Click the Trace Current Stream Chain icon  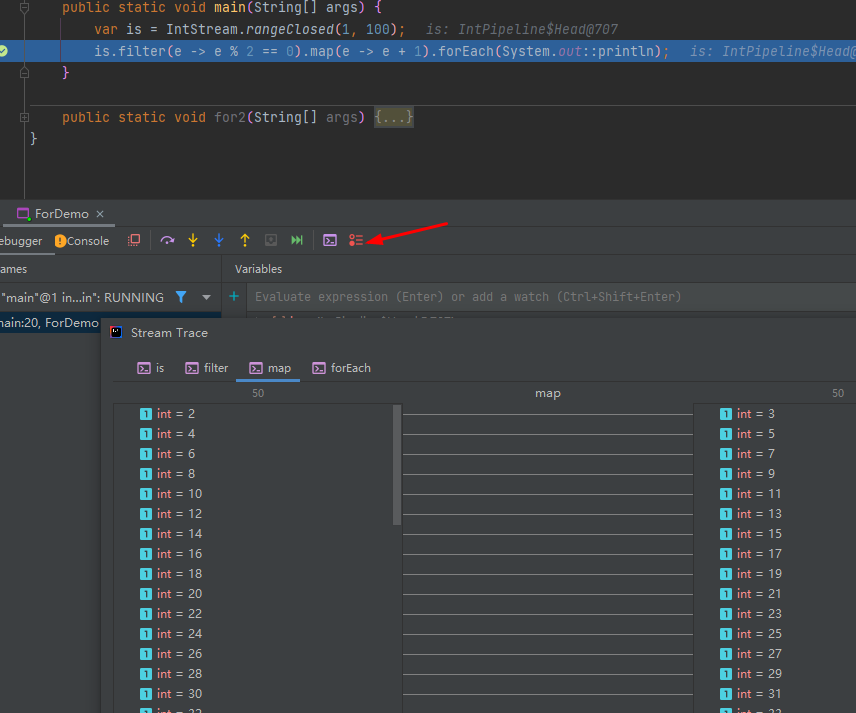[356, 240]
